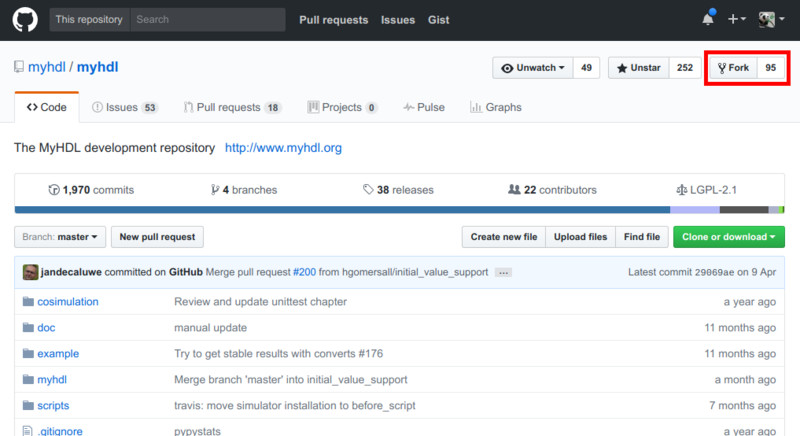Open the Projects tab
Image resolution: width=800 pixels, height=436 pixels.
(342, 107)
